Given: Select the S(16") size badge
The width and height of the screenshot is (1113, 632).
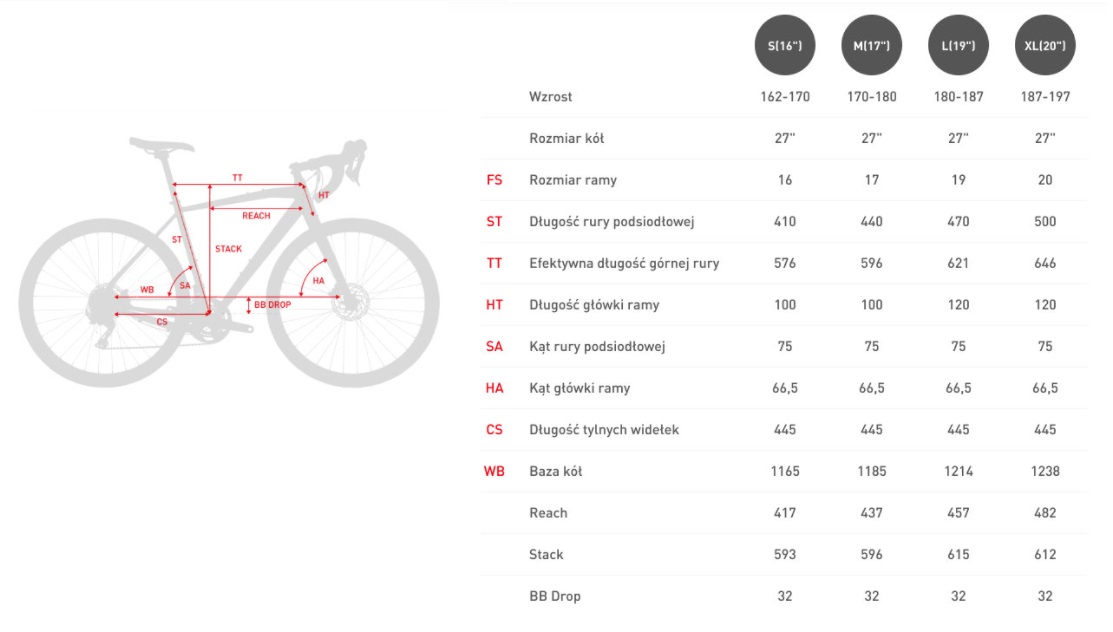Looking at the screenshot, I should [785, 45].
